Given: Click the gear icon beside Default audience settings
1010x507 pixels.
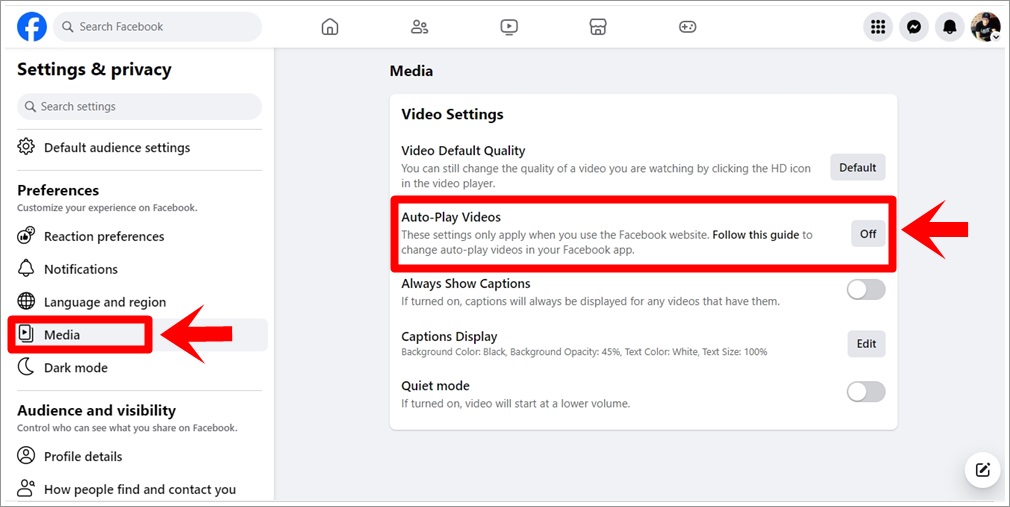Looking at the screenshot, I should click(26, 146).
